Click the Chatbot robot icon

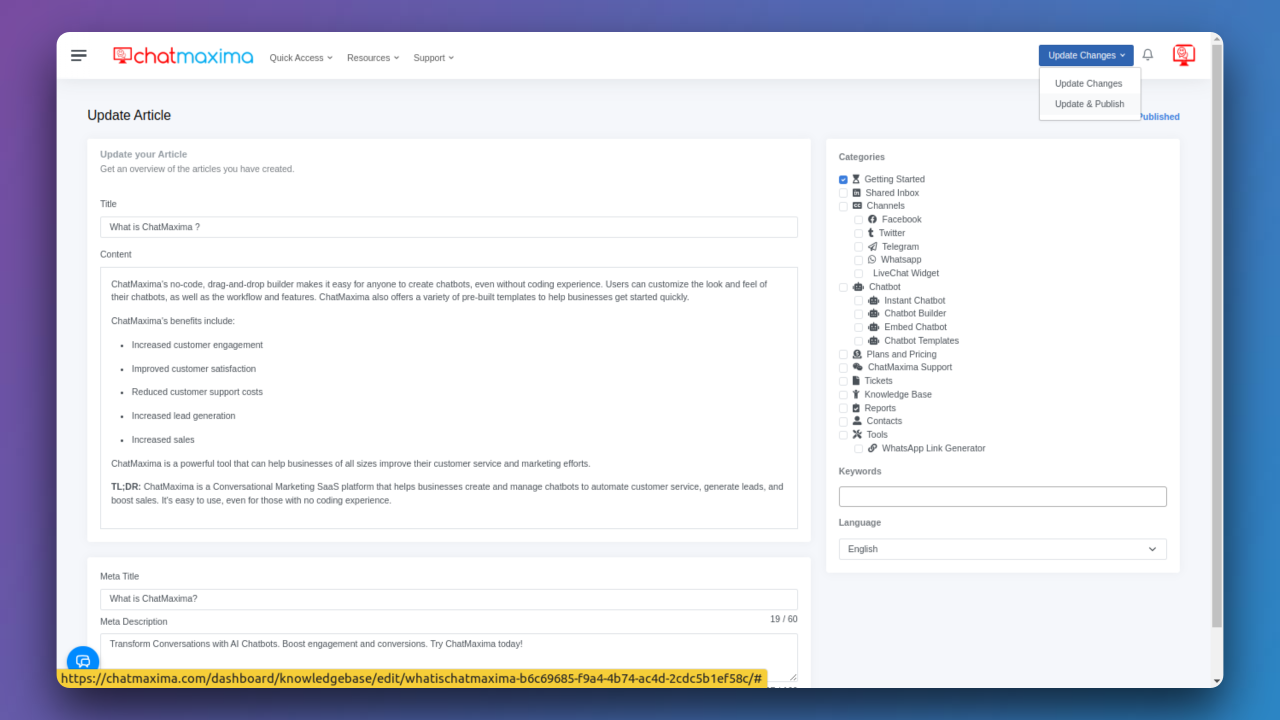tap(858, 287)
